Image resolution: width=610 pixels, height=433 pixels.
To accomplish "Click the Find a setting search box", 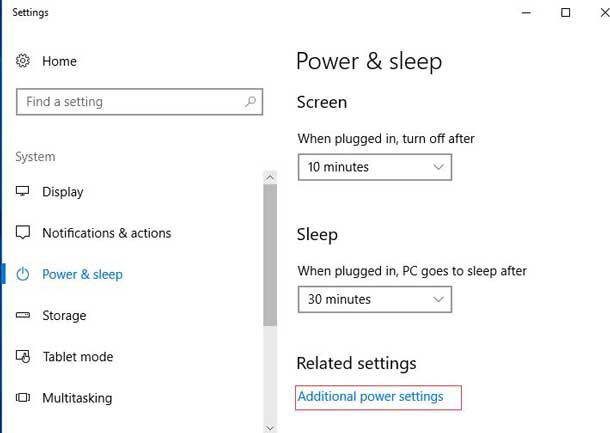I will [x=139, y=102].
